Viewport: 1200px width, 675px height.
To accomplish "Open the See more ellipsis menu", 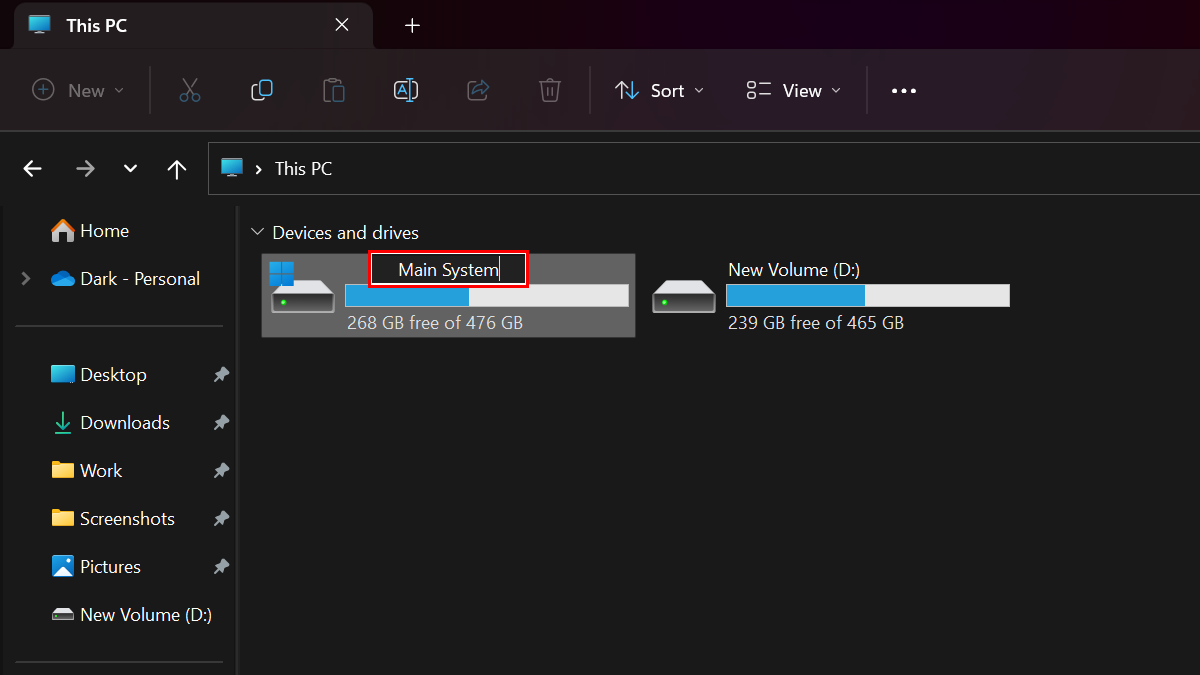I will (904, 91).
